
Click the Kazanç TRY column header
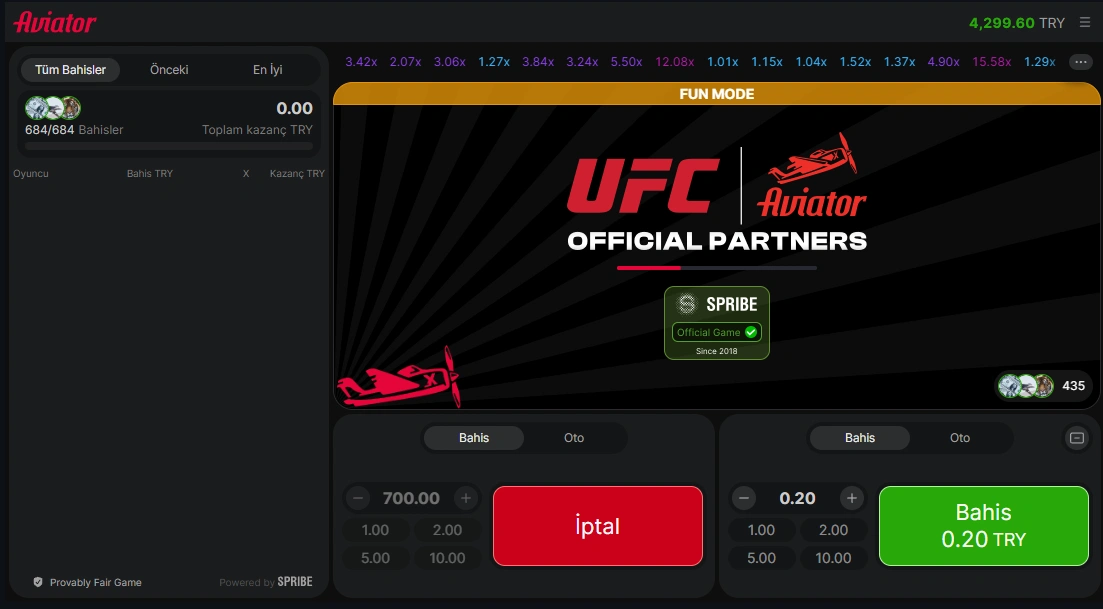(x=297, y=173)
